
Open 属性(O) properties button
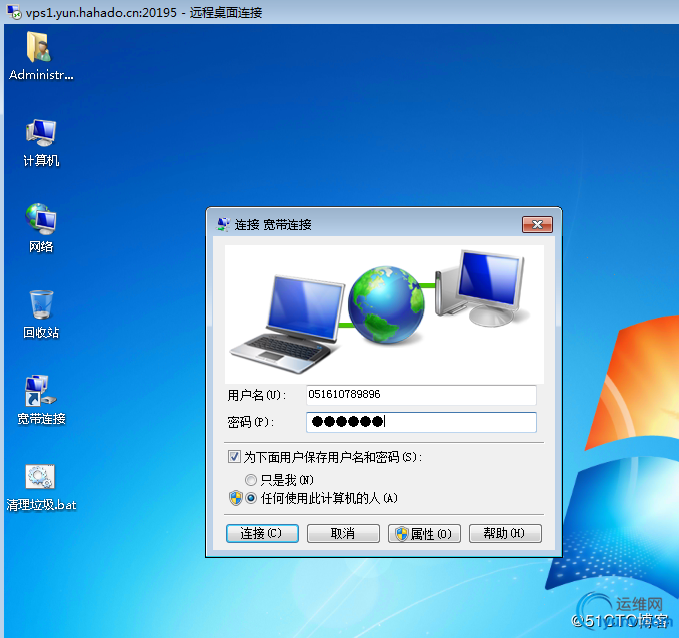424,533
